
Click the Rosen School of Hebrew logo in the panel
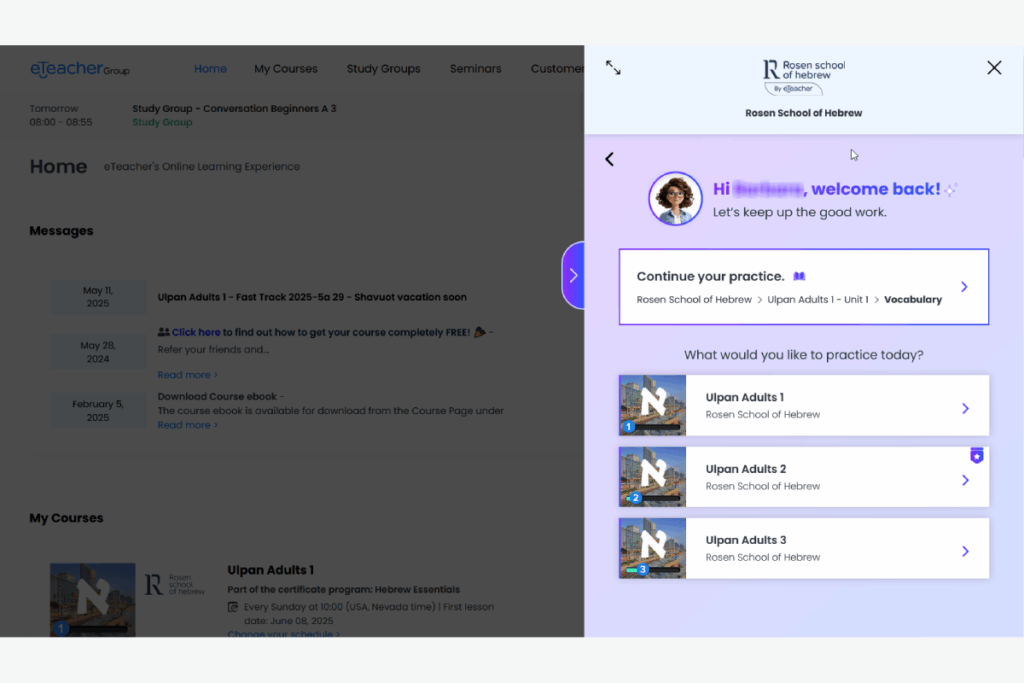pos(803,78)
